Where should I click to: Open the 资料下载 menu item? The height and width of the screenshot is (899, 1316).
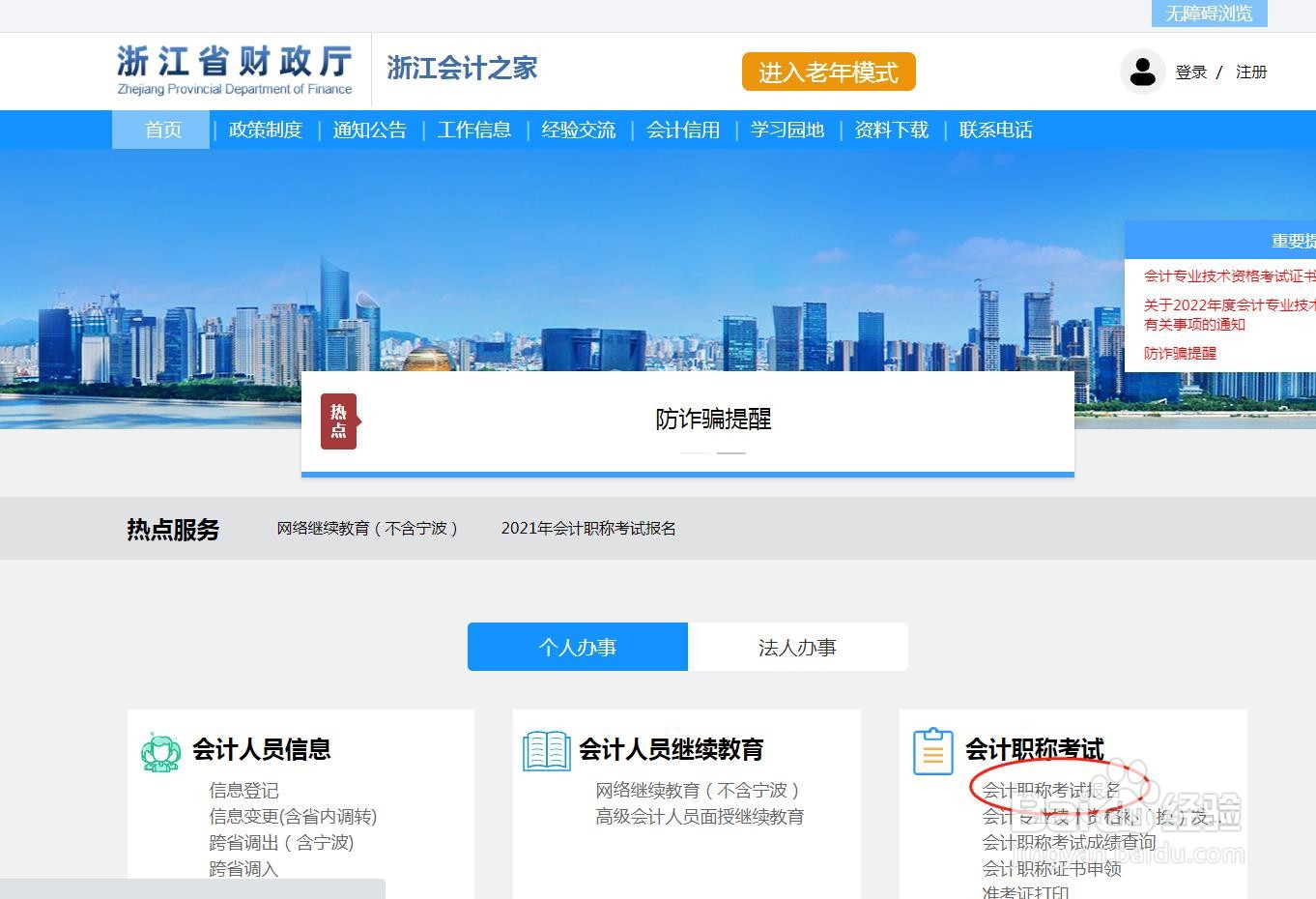coord(891,130)
